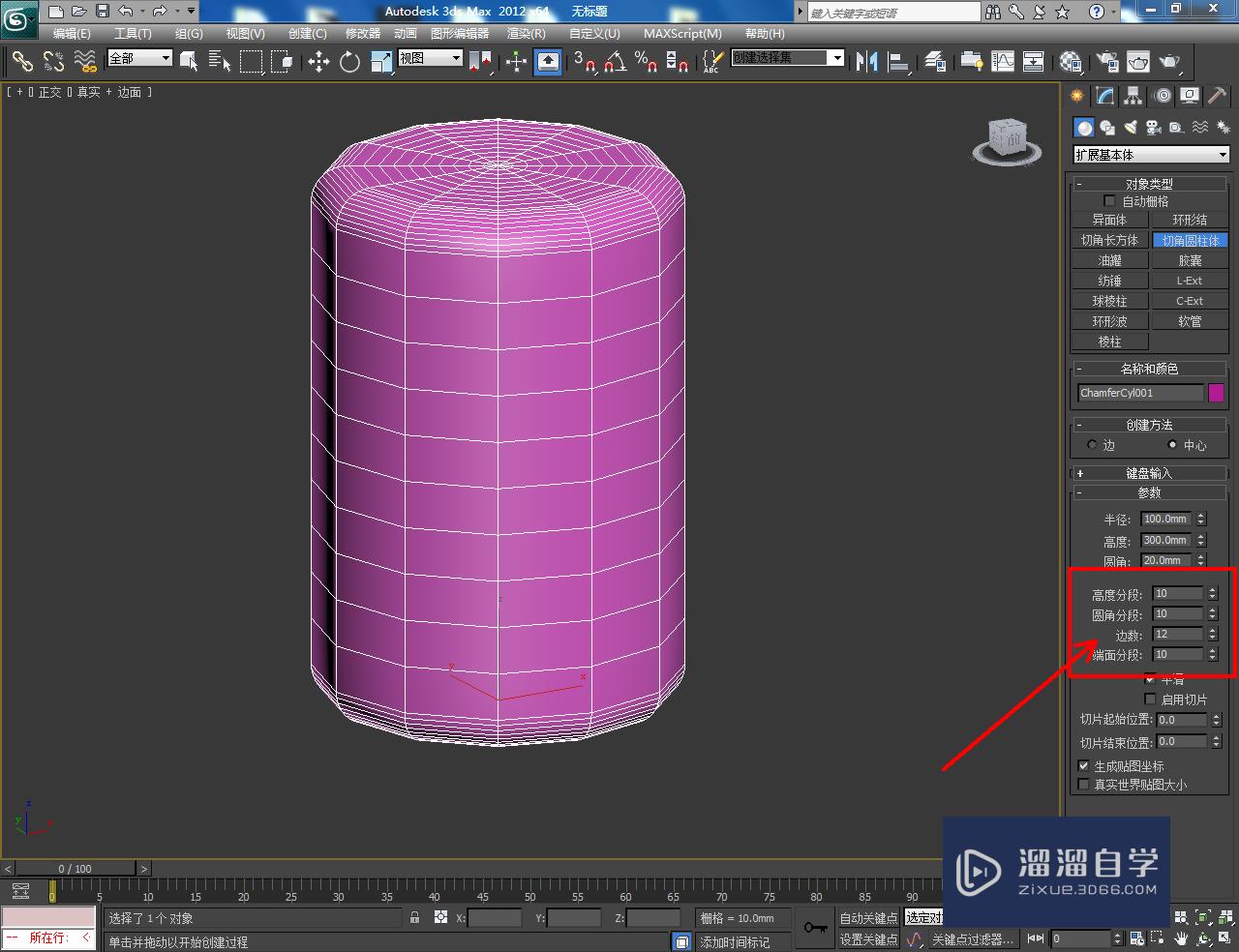Expand the 键盘输入 rollout
The height and width of the screenshot is (952, 1239).
pos(1149,473)
